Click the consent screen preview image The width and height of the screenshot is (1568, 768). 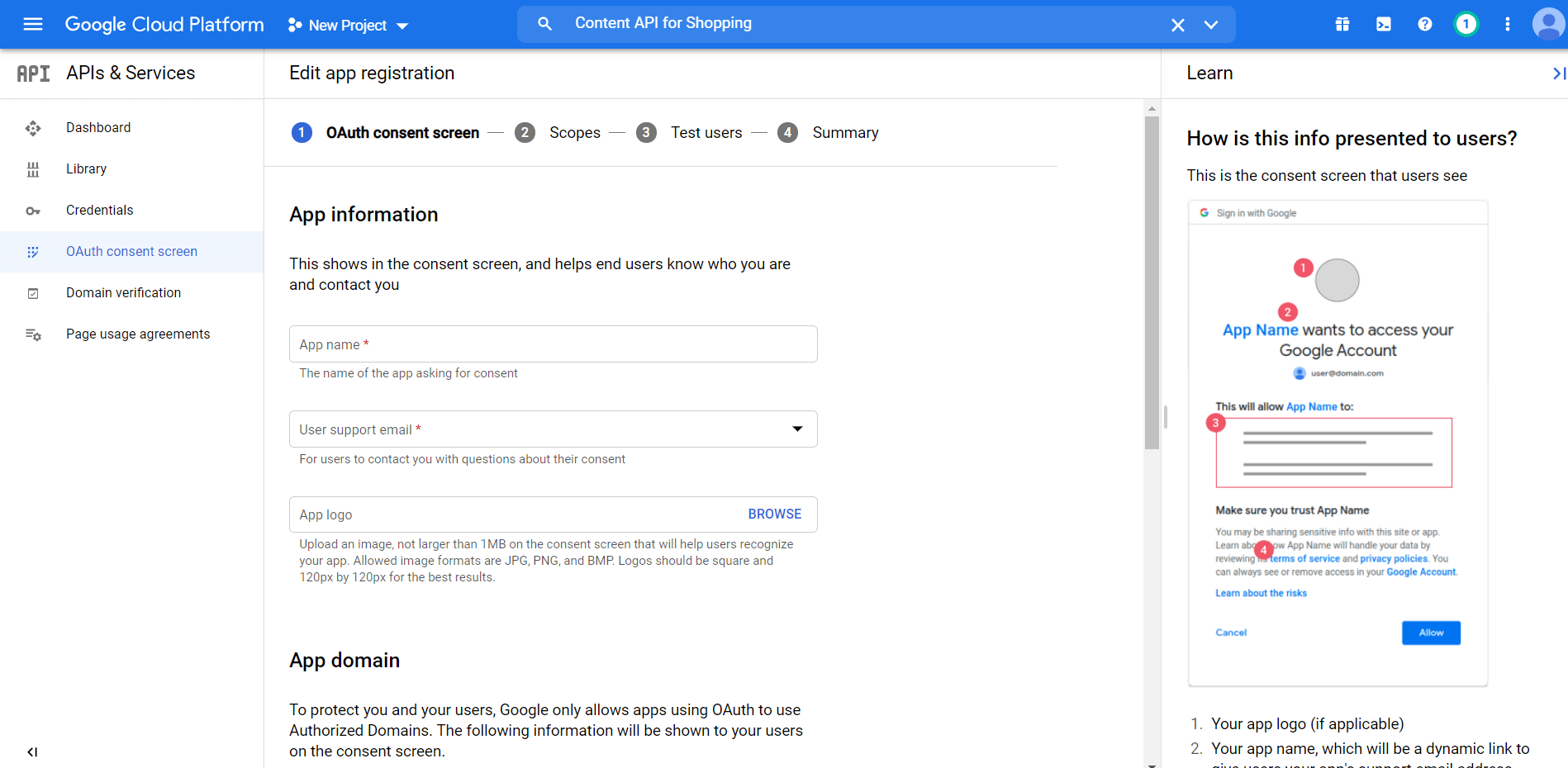coord(1338,443)
